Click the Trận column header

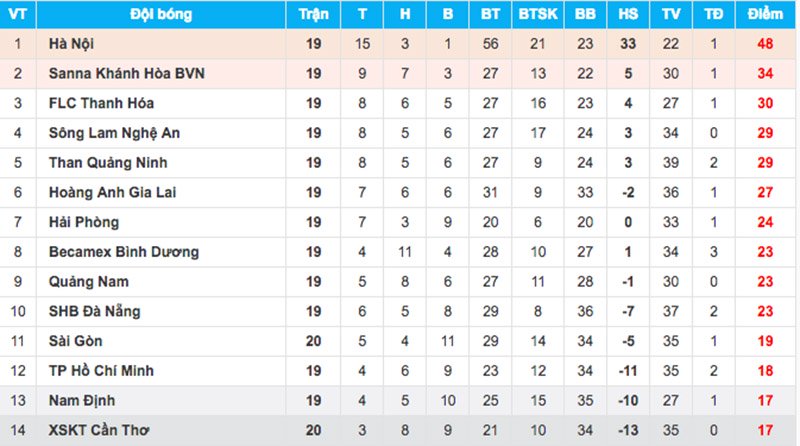pyautogui.click(x=313, y=14)
